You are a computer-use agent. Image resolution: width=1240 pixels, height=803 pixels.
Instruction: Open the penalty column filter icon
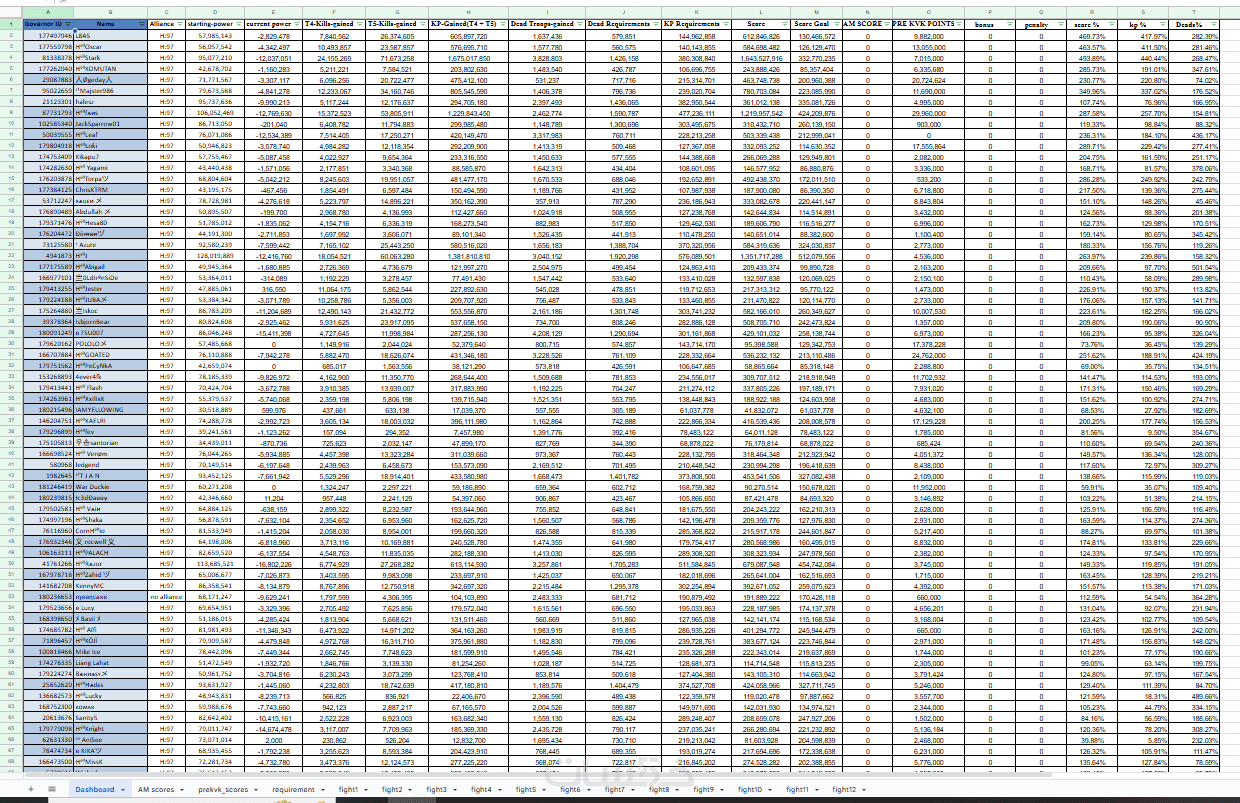coord(1060,24)
